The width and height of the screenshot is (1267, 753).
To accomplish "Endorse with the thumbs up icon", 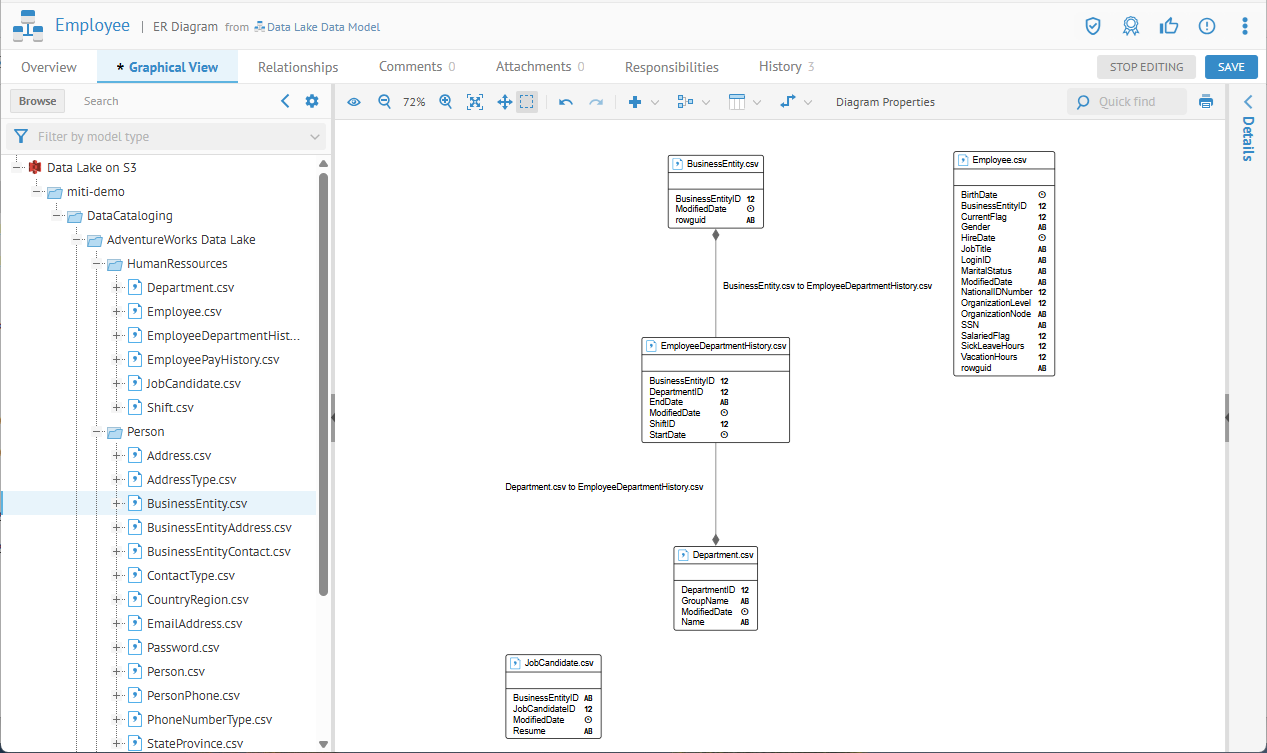I will point(1168,26).
